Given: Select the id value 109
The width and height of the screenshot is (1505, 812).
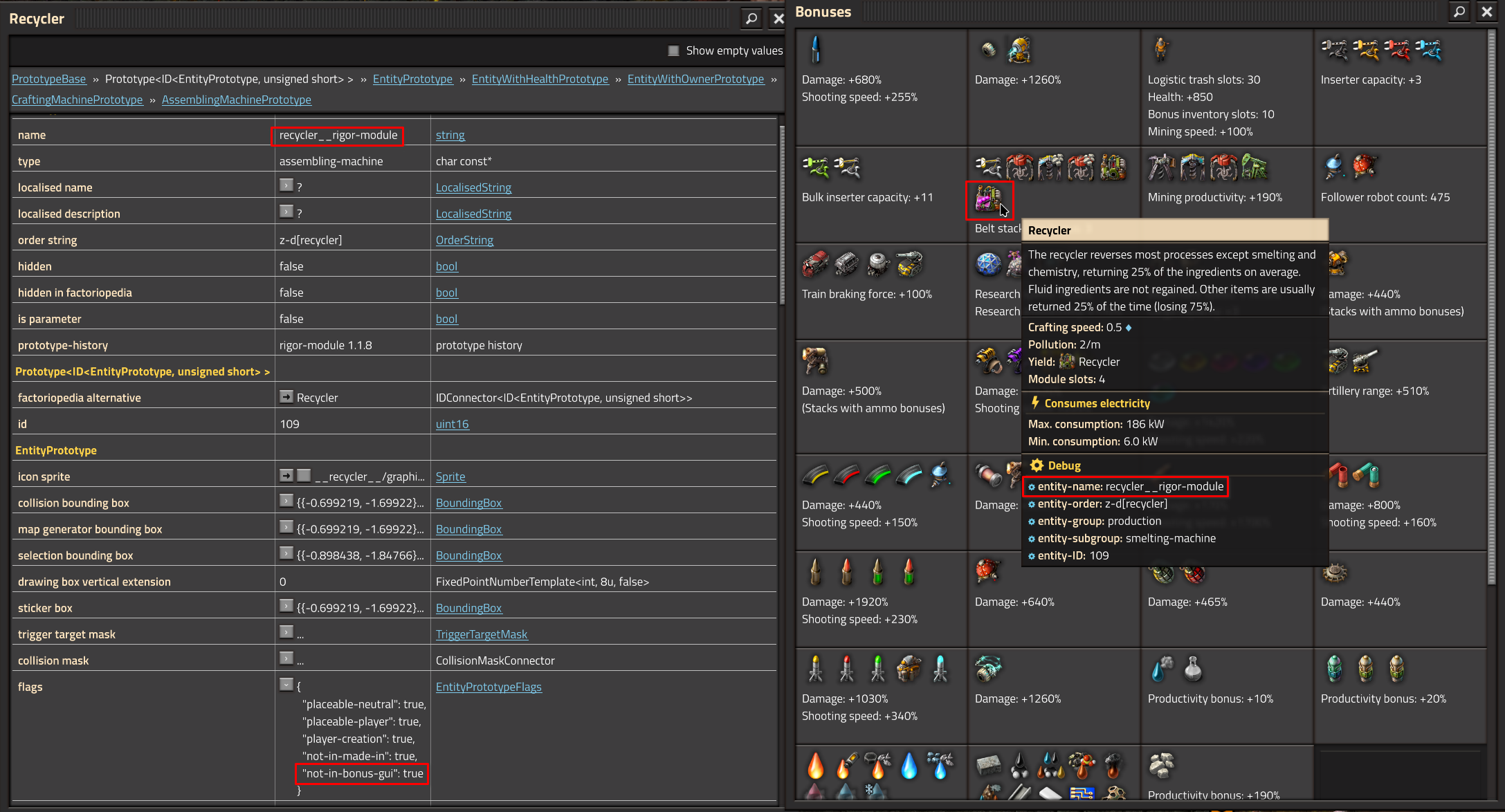Looking at the screenshot, I should (x=289, y=424).
